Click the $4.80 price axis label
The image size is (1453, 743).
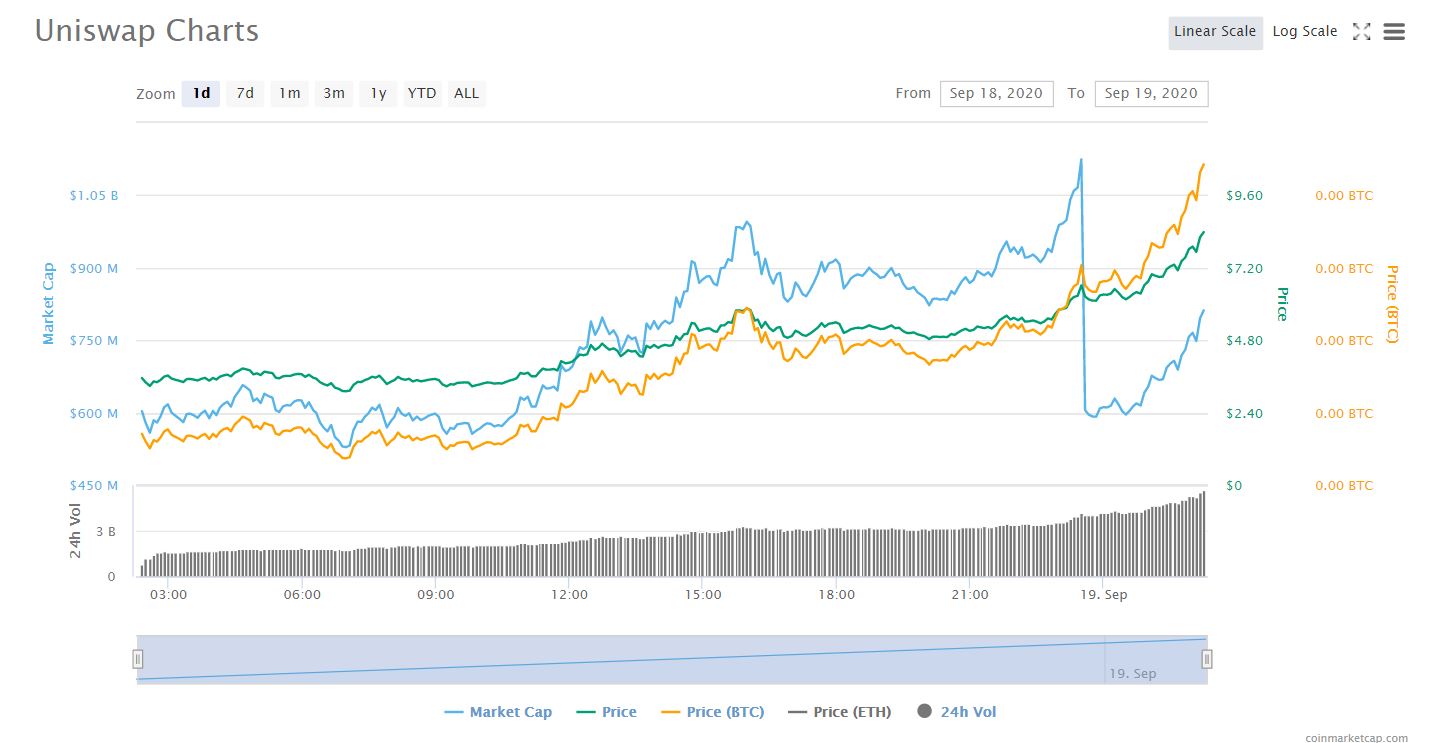[1244, 340]
